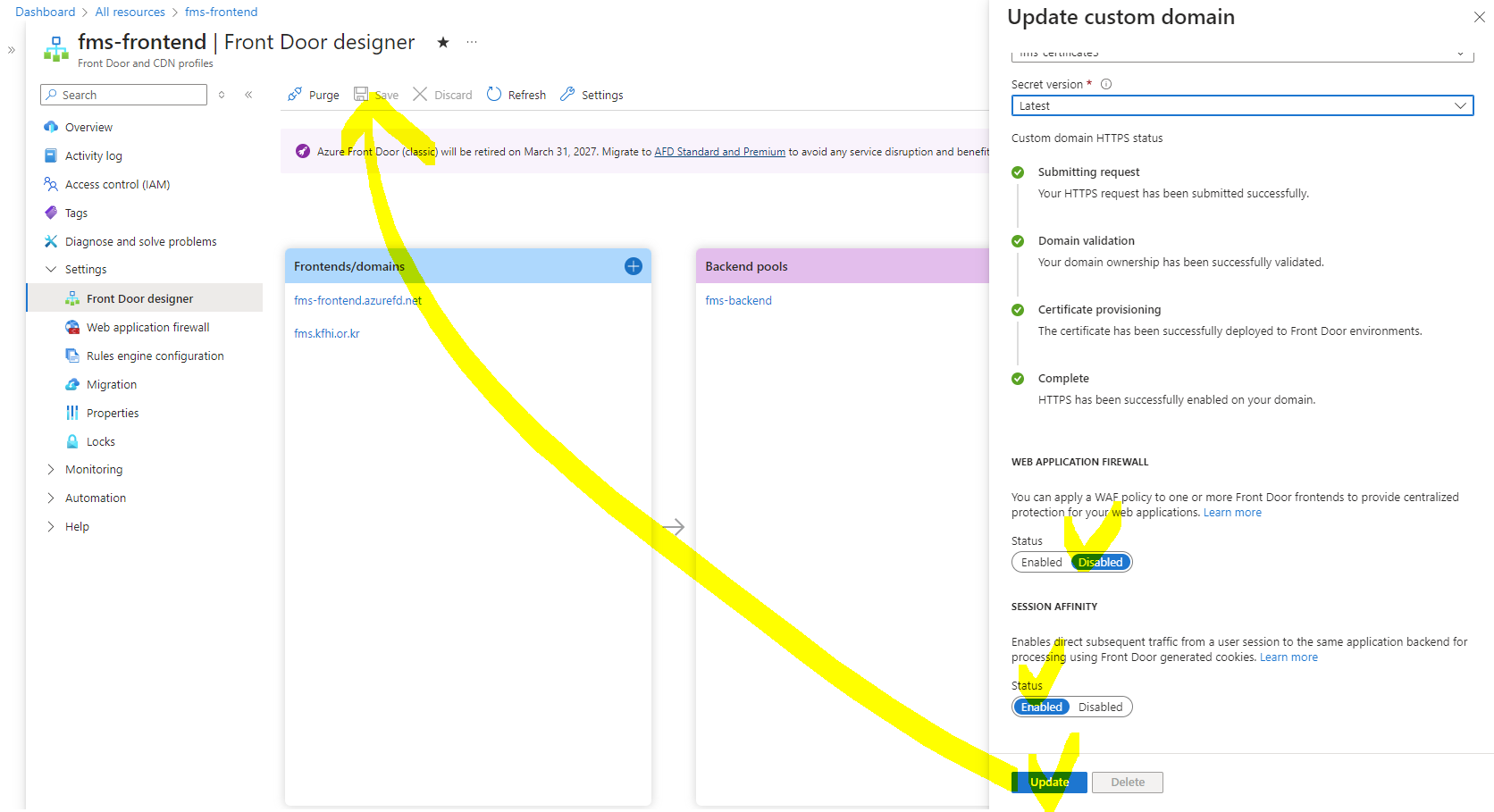Open Activity log in the sidebar

coord(93,156)
